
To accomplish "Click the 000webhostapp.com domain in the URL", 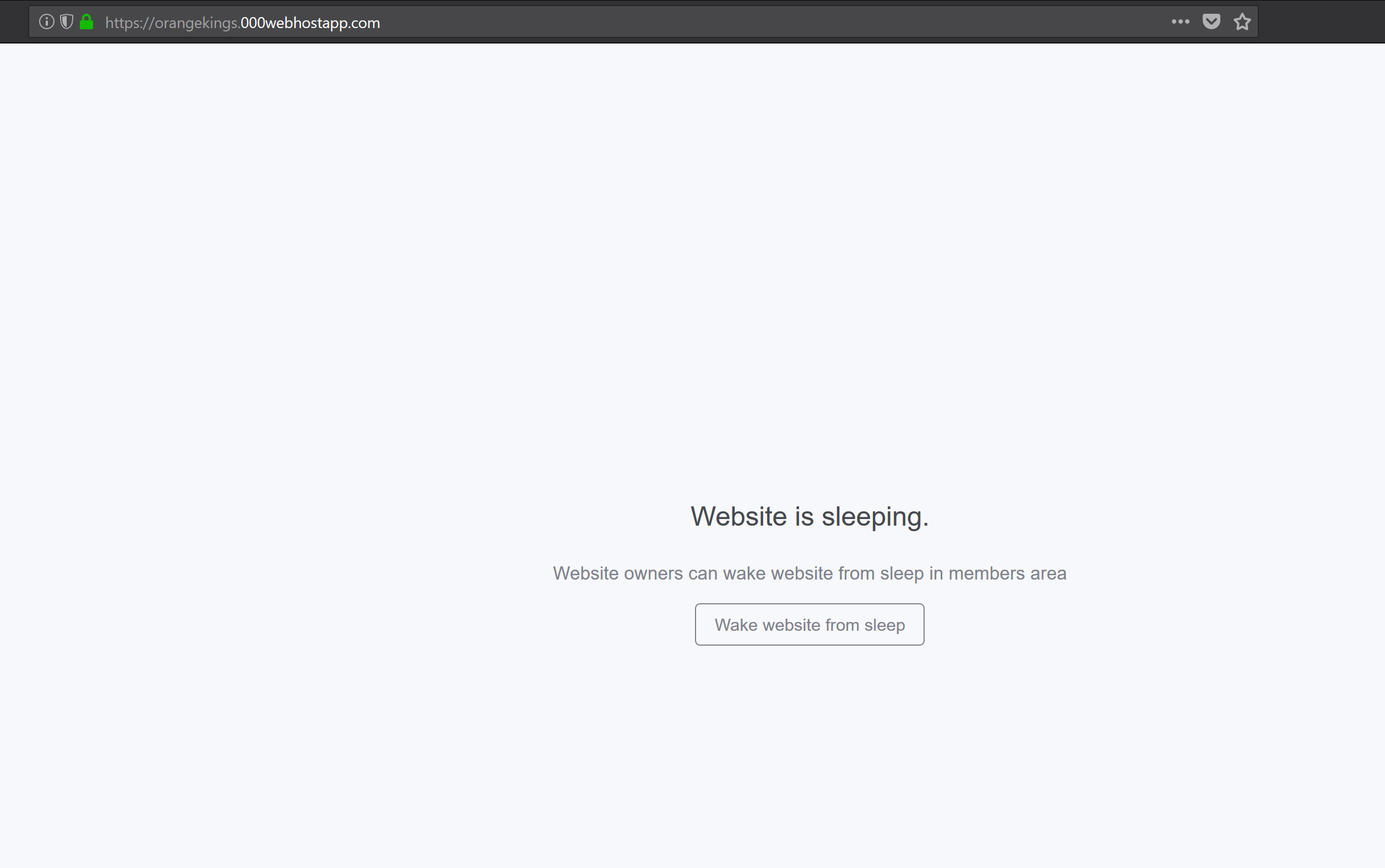I will click(x=310, y=23).
